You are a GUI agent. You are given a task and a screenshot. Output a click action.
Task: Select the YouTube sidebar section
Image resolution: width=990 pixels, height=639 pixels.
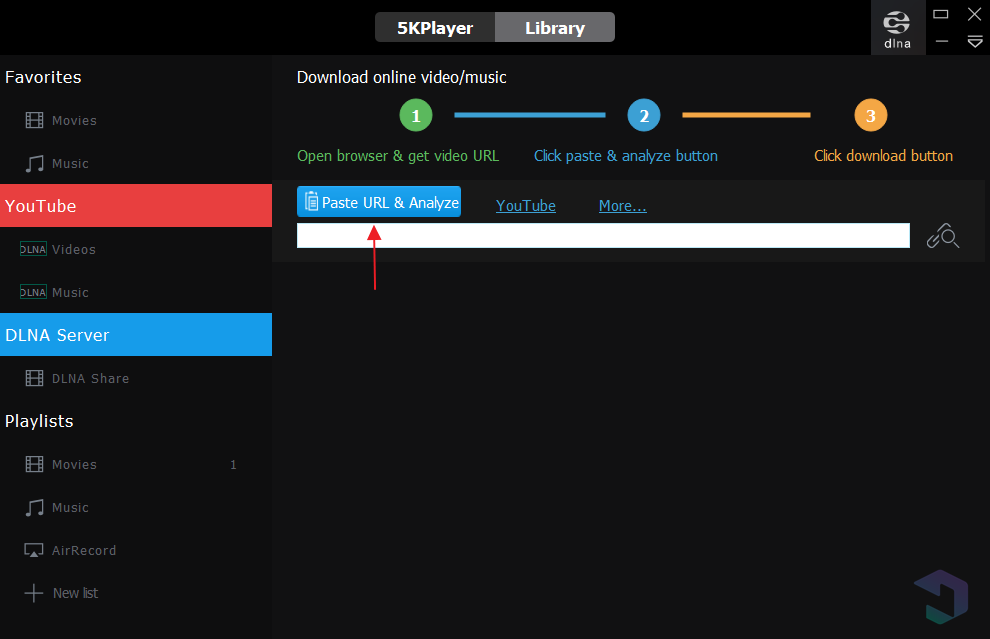pos(135,206)
